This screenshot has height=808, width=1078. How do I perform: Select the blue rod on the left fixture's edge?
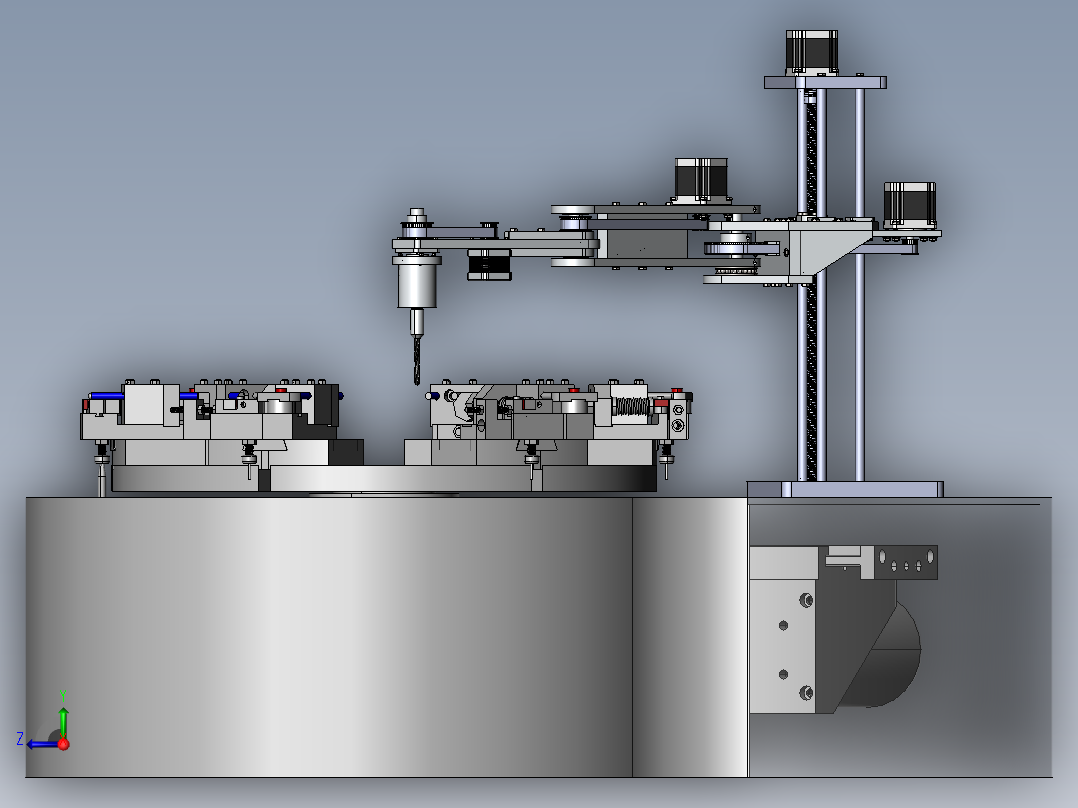tap(107, 395)
